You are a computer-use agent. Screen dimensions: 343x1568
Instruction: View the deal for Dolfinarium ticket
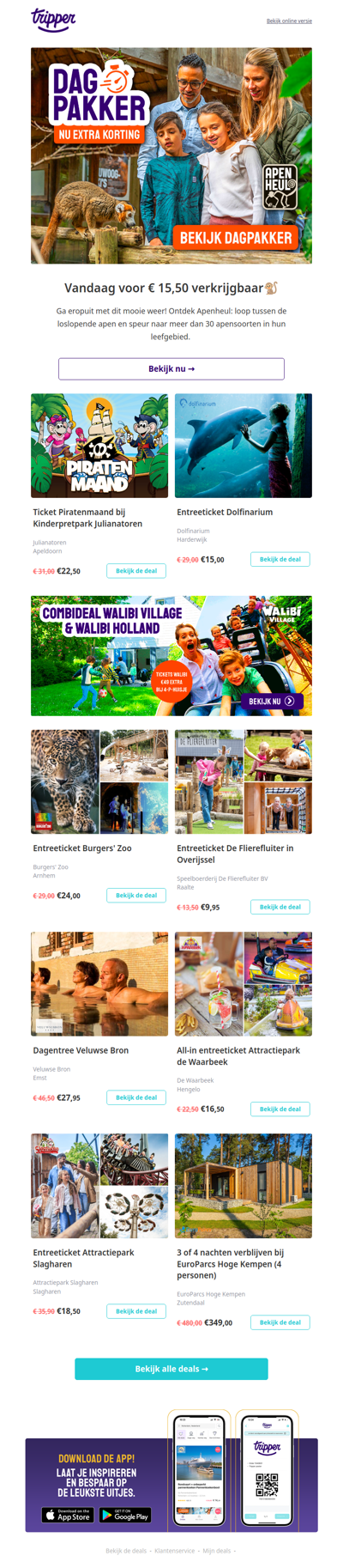tap(280, 559)
